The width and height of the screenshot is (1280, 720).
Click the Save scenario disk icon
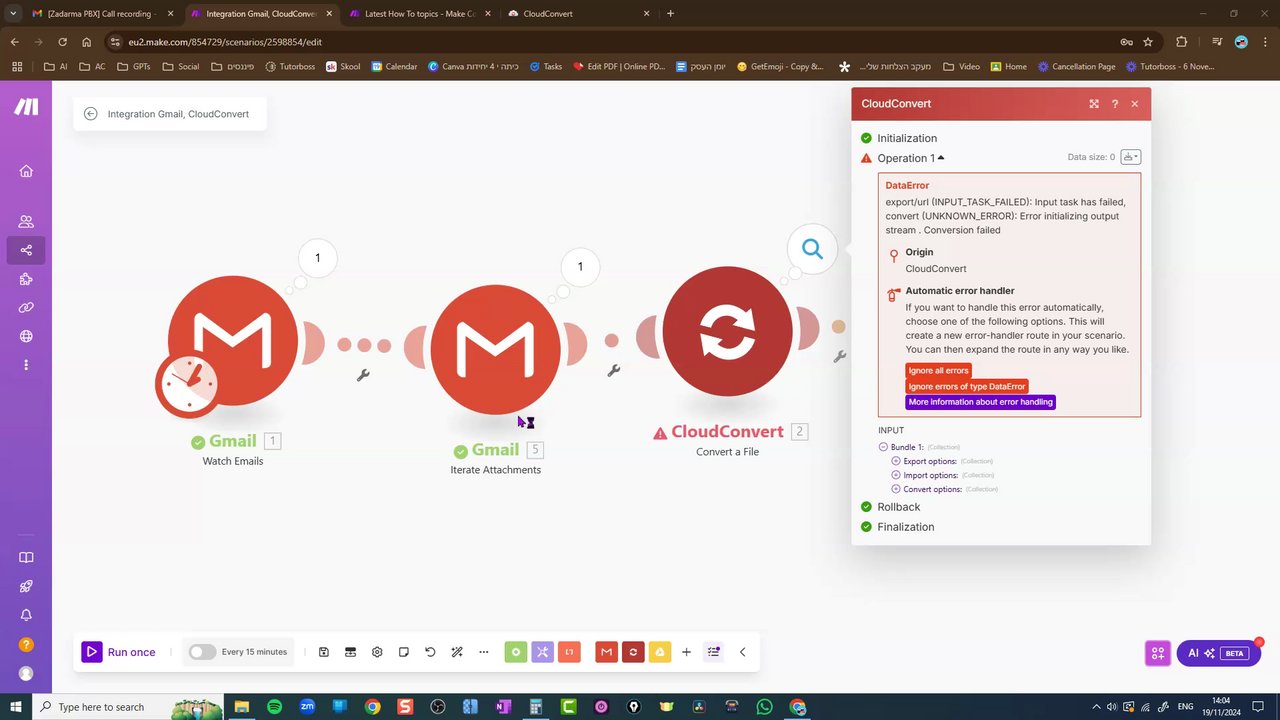click(324, 652)
